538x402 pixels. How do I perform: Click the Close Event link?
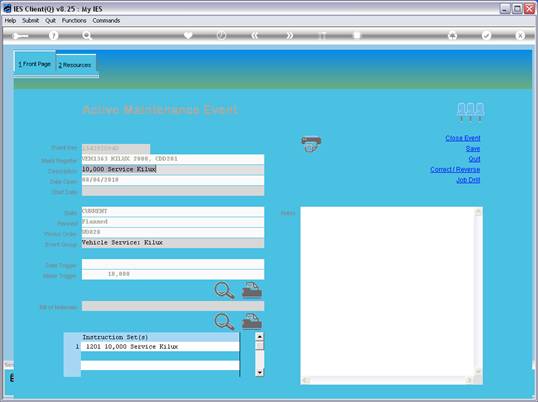(x=463, y=138)
